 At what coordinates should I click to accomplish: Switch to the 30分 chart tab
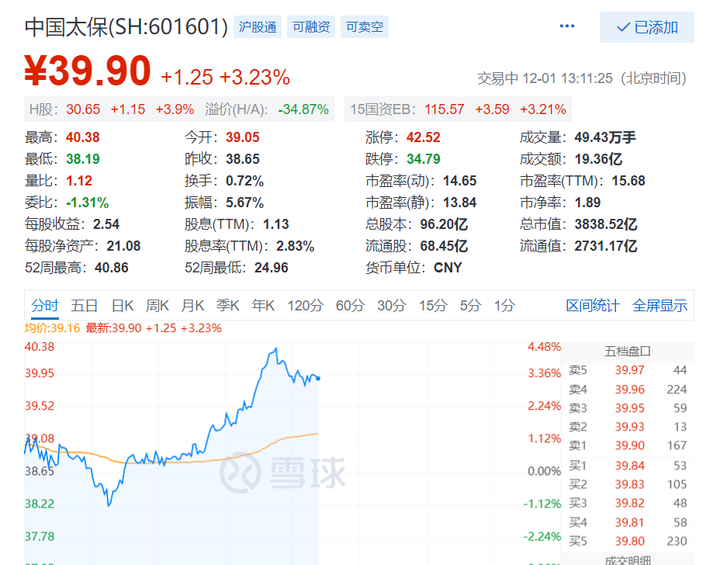(x=391, y=305)
